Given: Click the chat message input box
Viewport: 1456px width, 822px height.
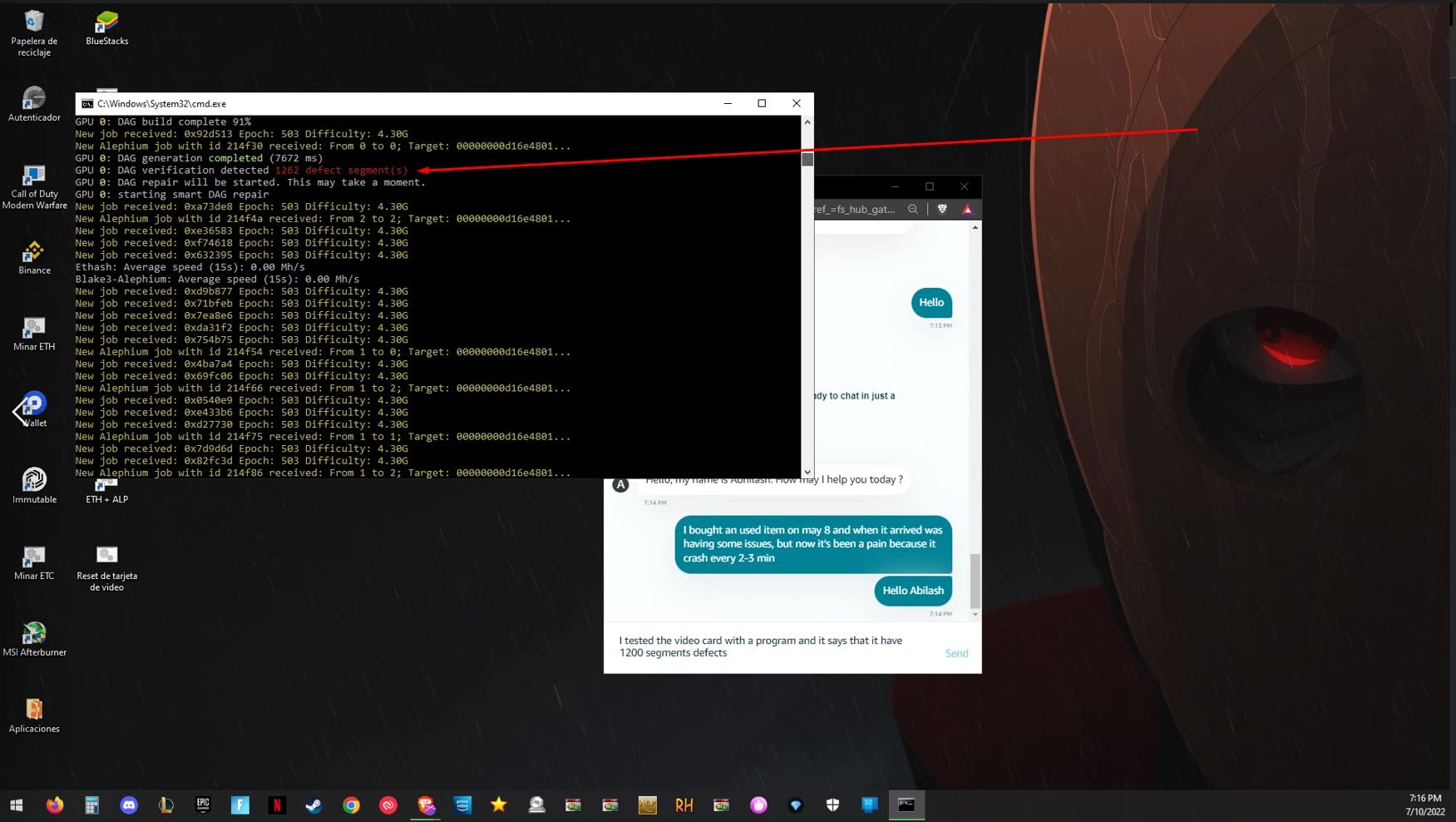Looking at the screenshot, I should [x=773, y=646].
